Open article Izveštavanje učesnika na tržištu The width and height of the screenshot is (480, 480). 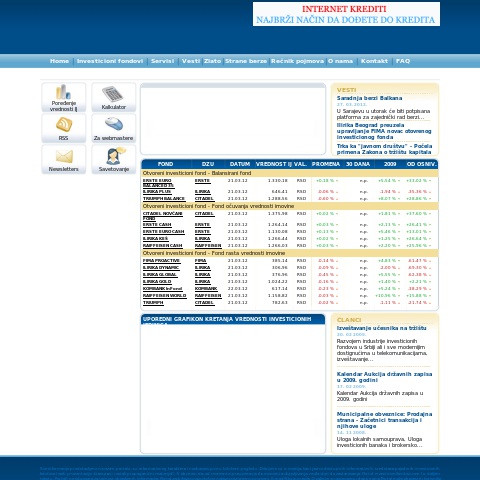381,328
